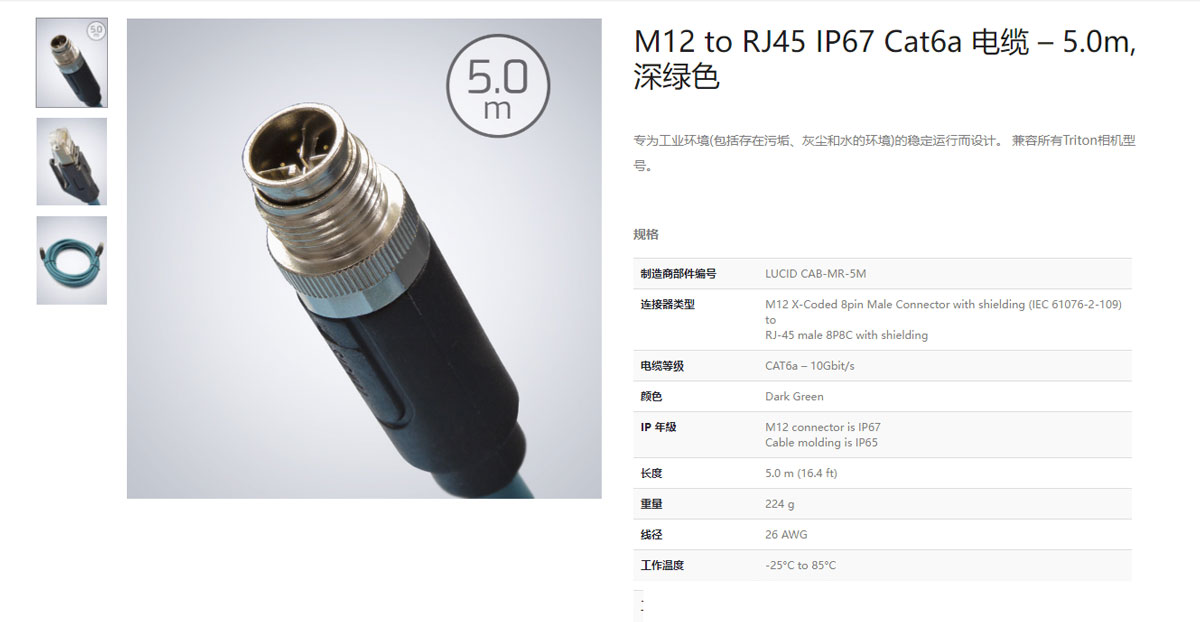Select the RJ45 connector thumbnail image

coord(72,162)
